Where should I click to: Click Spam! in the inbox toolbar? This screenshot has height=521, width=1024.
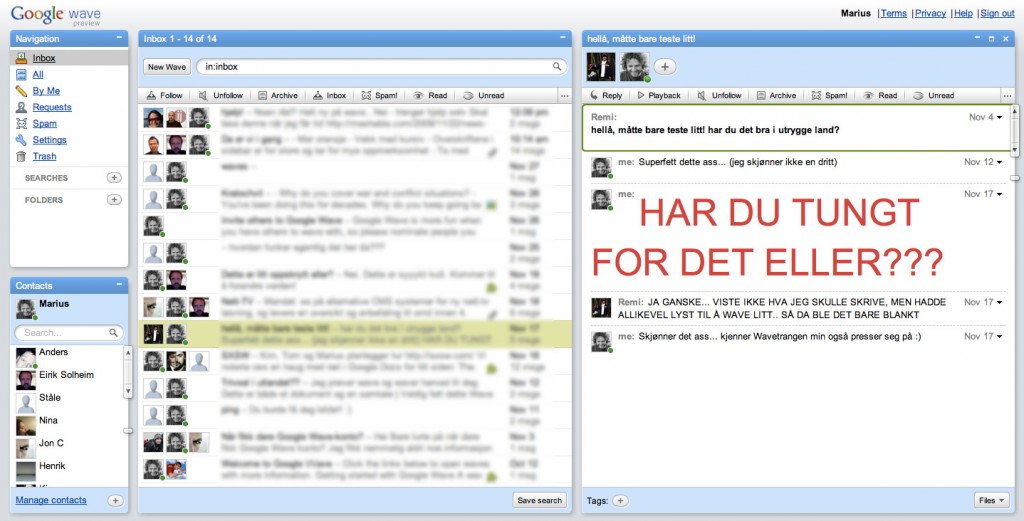tap(379, 95)
